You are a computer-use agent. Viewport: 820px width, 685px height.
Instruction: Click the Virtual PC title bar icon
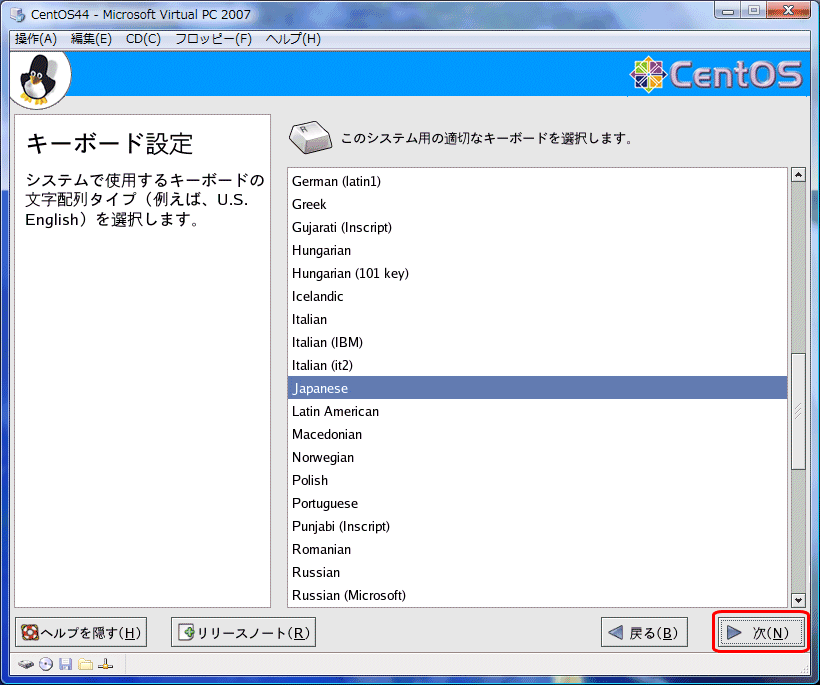(18, 15)
